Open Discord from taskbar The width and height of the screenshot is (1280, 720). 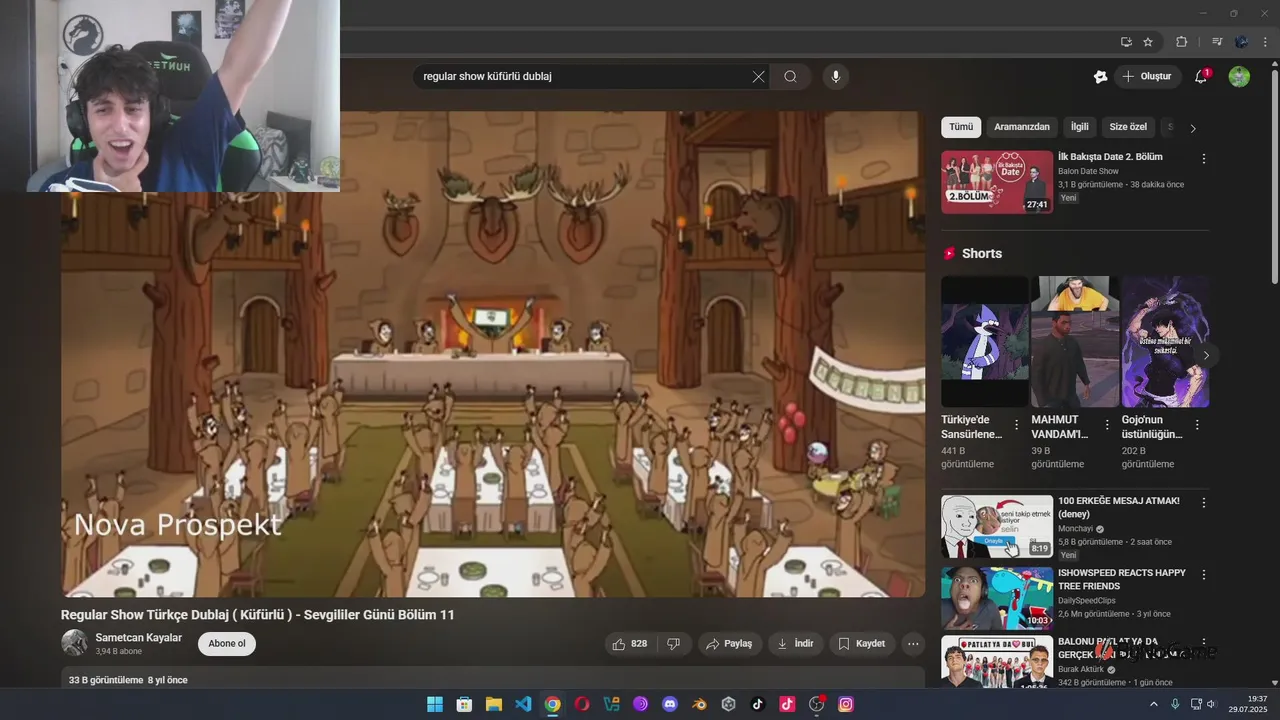click(x=670, y=704)
